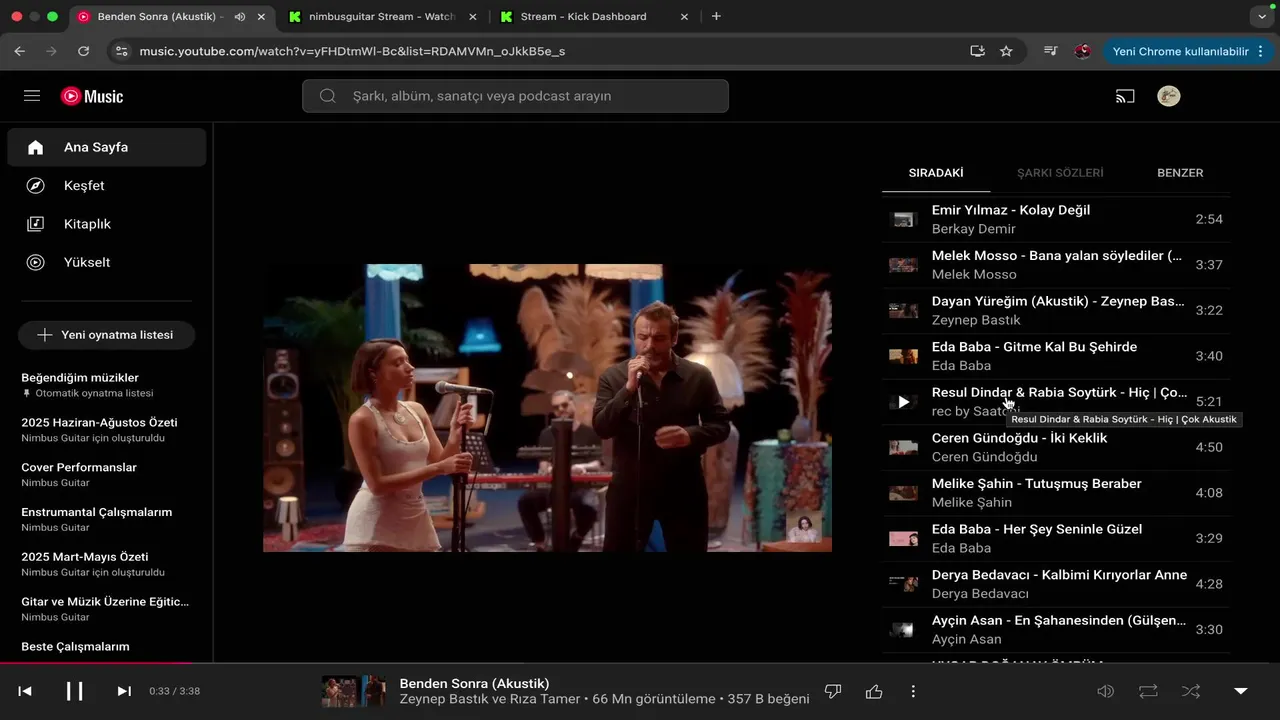Open the Chrome tab search dropdown

(1260, 17)
